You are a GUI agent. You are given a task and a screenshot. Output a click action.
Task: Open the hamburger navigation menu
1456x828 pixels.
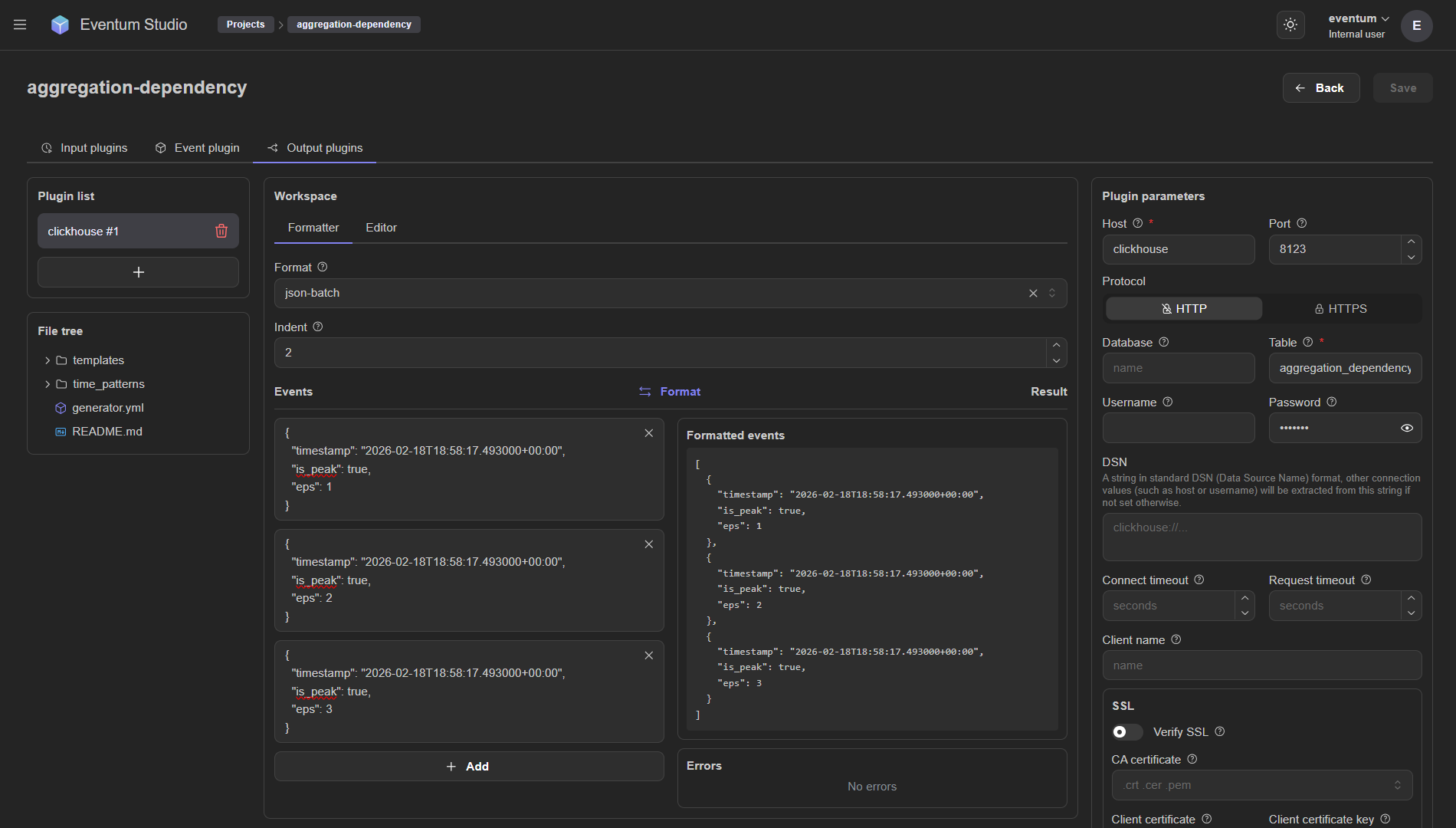click(20, 25)
